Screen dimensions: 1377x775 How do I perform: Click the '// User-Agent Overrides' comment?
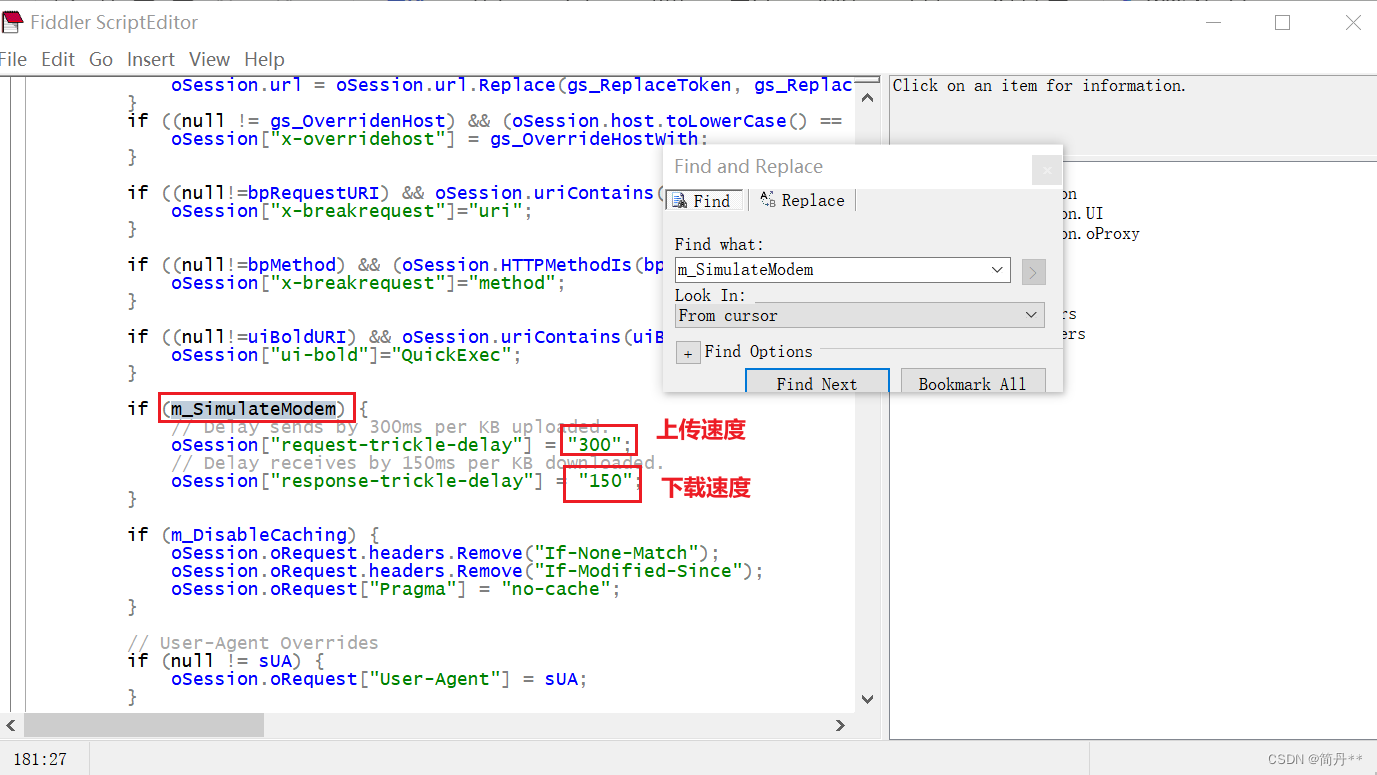coord(253,643)
